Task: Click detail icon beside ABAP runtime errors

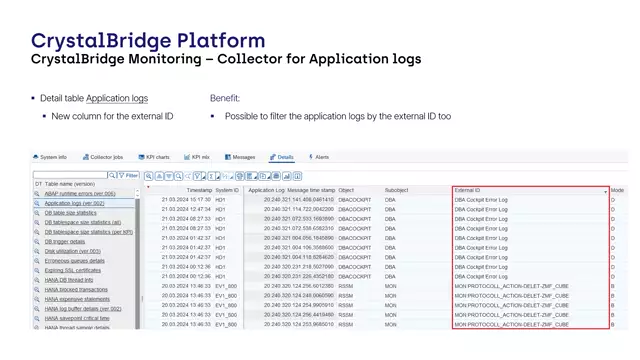Action: pos(37,194)
